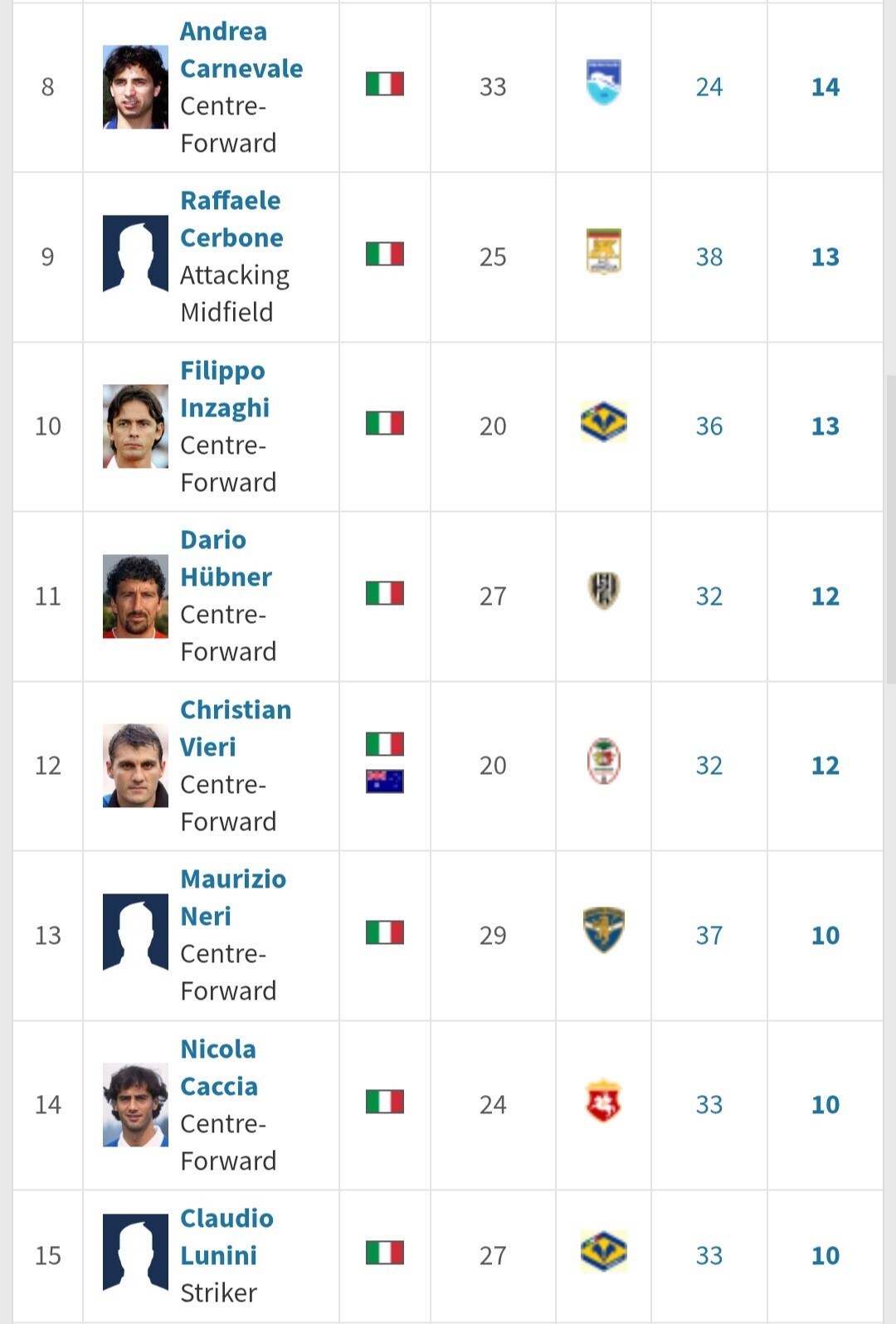
Task: Click Maurizio Neri's placeholder silhouette image
Action: [135, 932]
